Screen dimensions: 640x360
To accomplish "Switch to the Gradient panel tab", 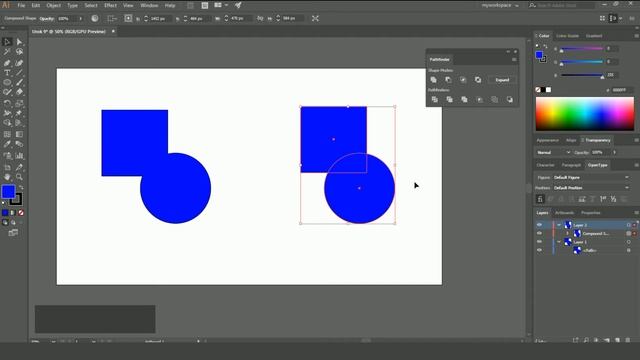I will [594, 36].
